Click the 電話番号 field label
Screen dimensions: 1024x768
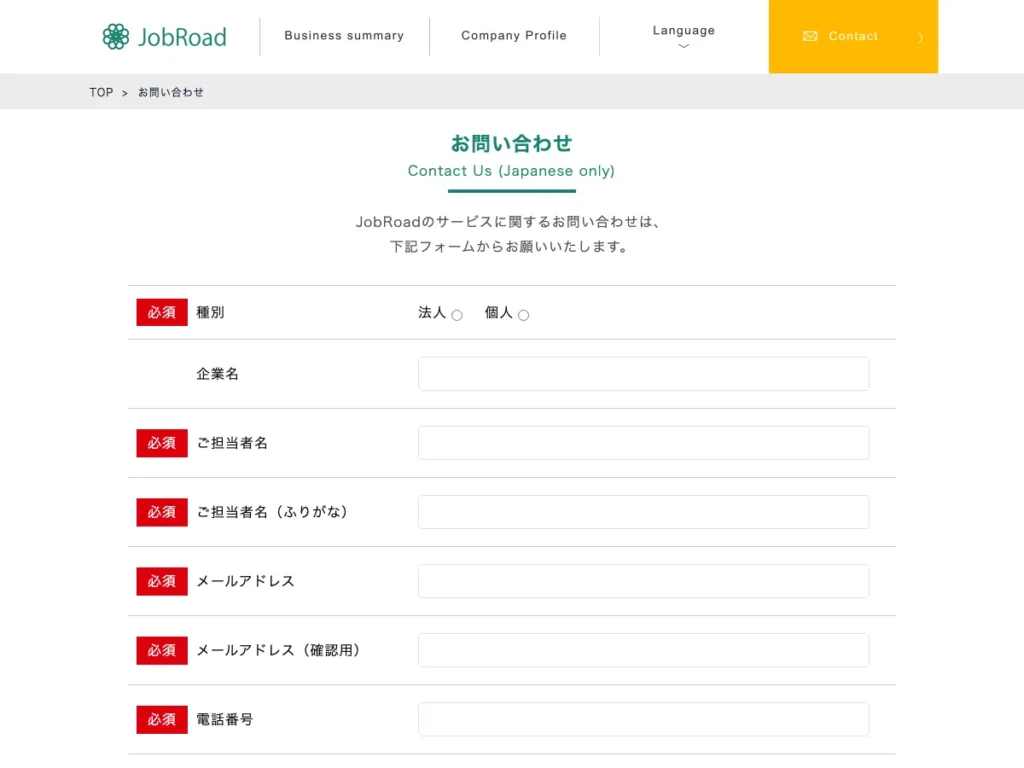225,720
